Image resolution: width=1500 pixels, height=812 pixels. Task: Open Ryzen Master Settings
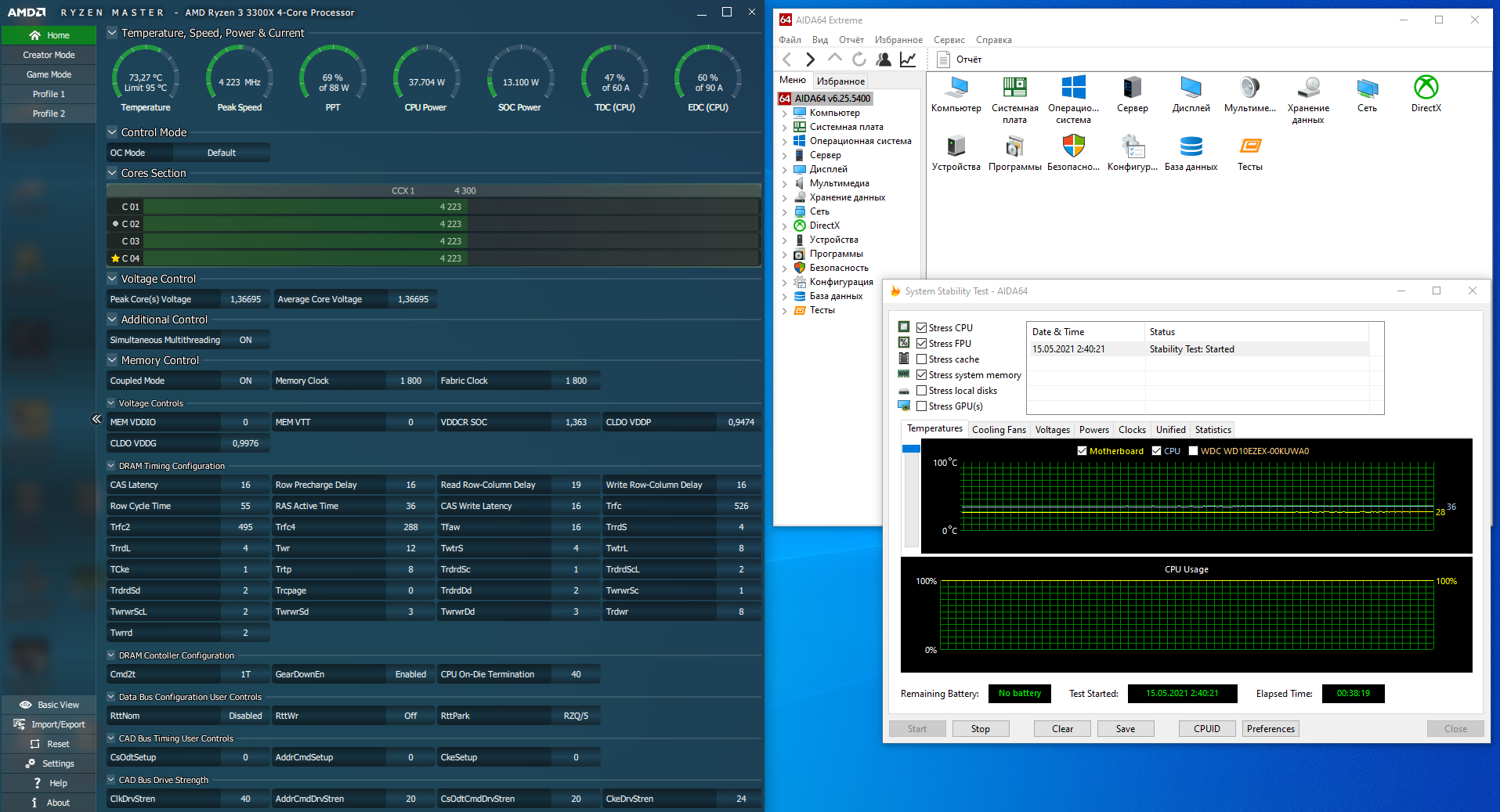[49, 763]
